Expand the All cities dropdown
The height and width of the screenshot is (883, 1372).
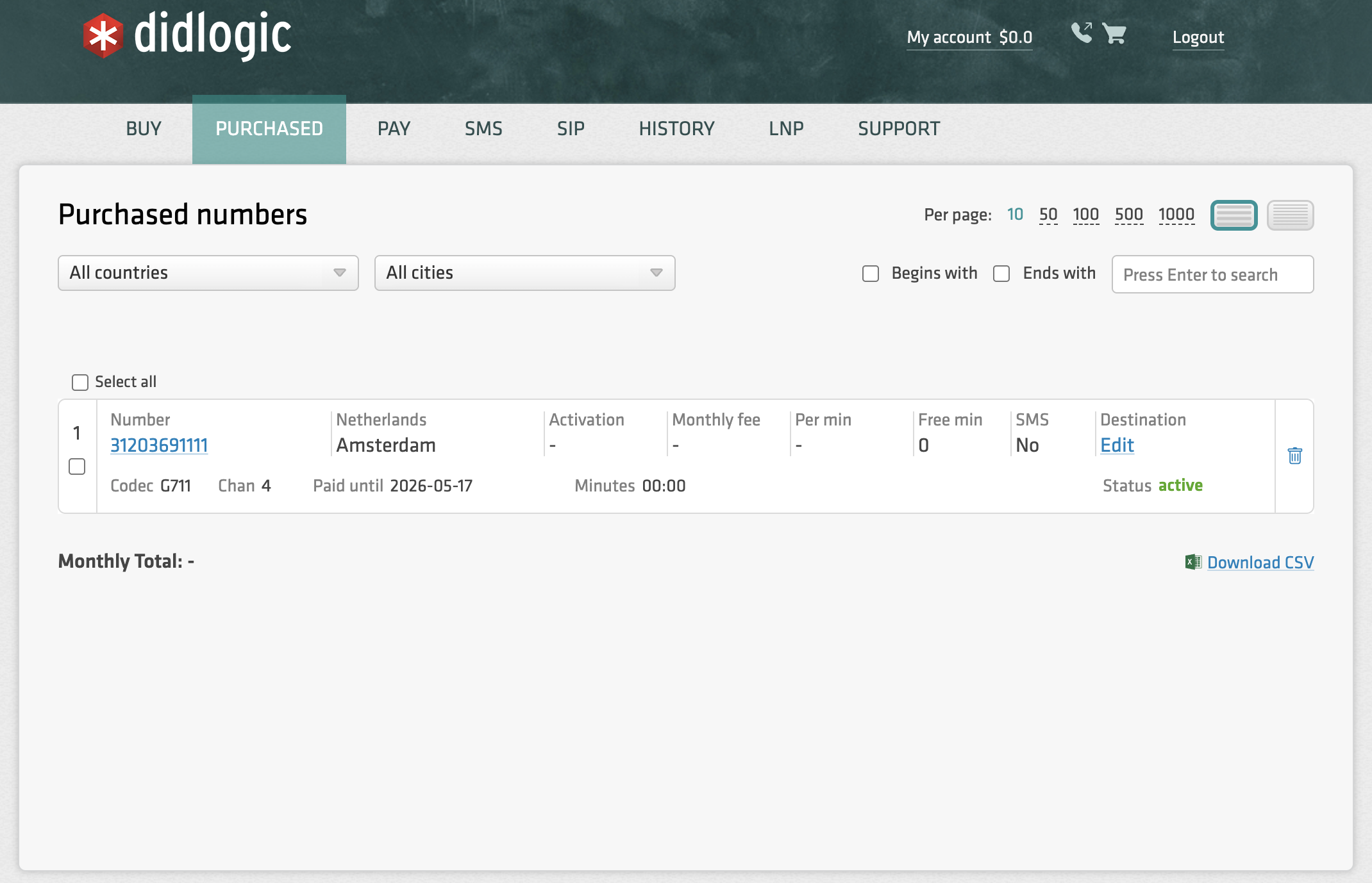[x=524, y=273]
